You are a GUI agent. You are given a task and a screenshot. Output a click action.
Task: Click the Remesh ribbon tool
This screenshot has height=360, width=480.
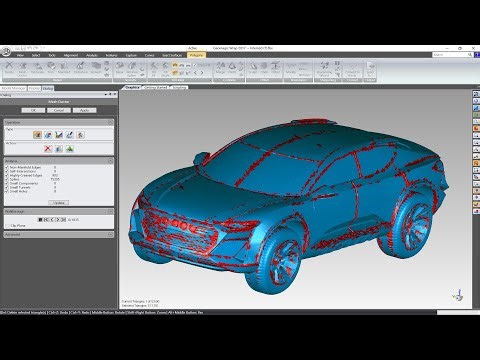click(x=96, y=68)
